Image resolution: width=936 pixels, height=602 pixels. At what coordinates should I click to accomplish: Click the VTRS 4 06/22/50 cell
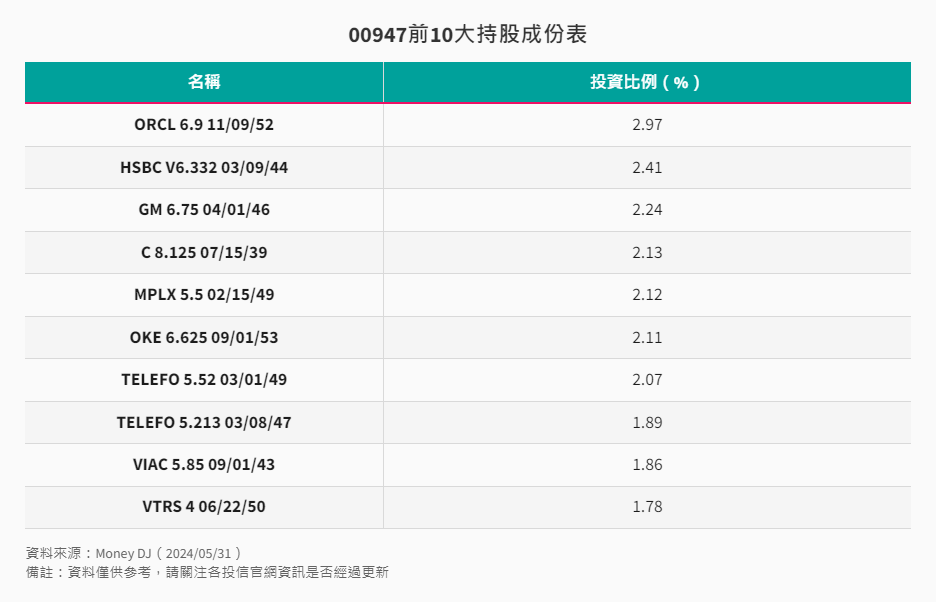[204, 507]
